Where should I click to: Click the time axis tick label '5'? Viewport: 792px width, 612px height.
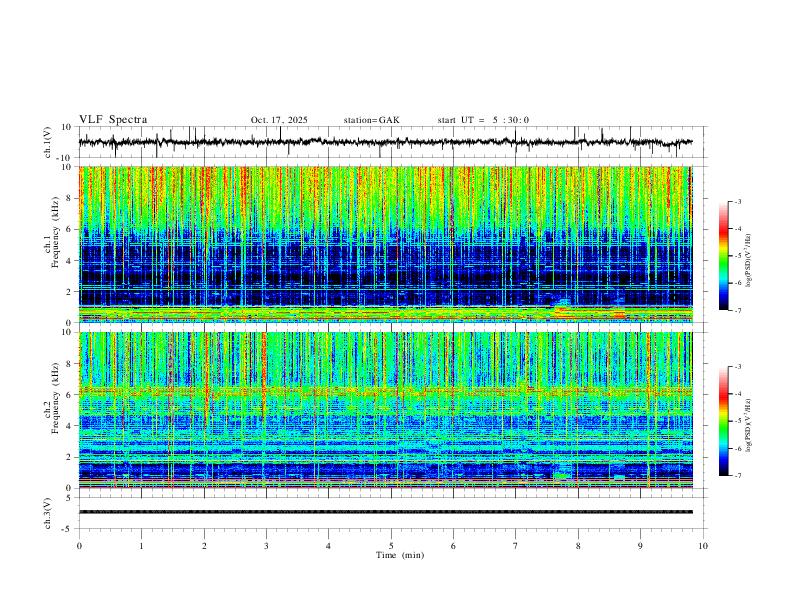(391, 546)
